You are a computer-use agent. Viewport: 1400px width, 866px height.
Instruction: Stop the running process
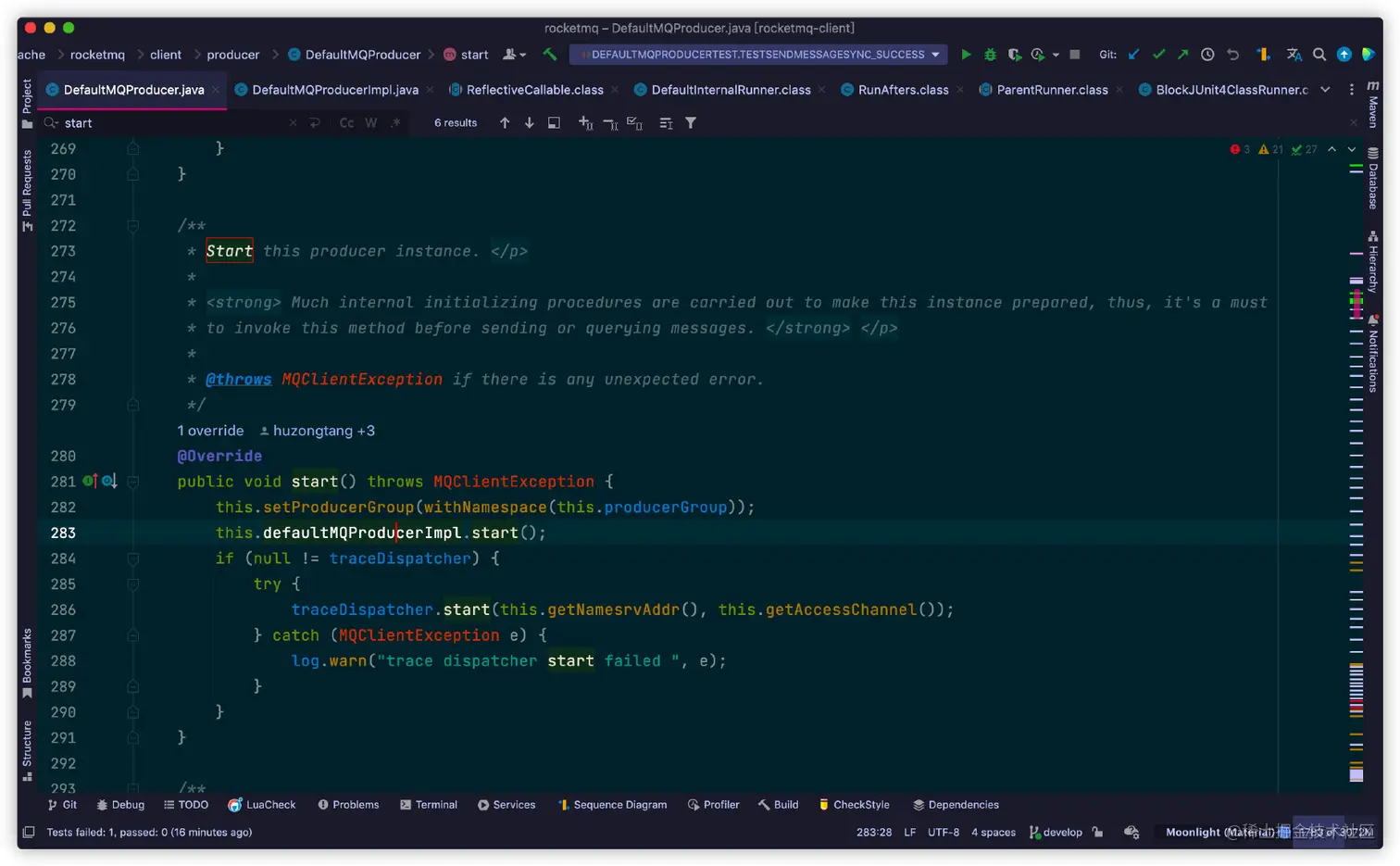tap(1075, 55)
